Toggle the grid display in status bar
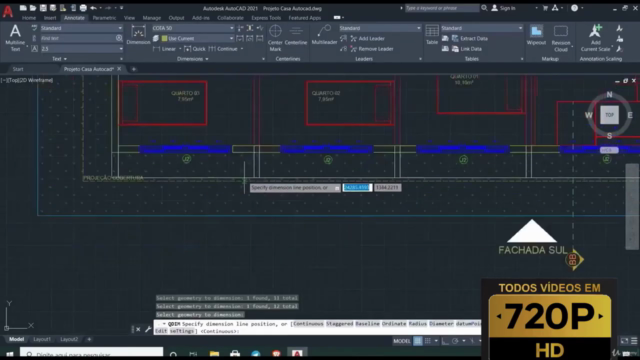Screen dimensions: 640x360 coord(418,341)
